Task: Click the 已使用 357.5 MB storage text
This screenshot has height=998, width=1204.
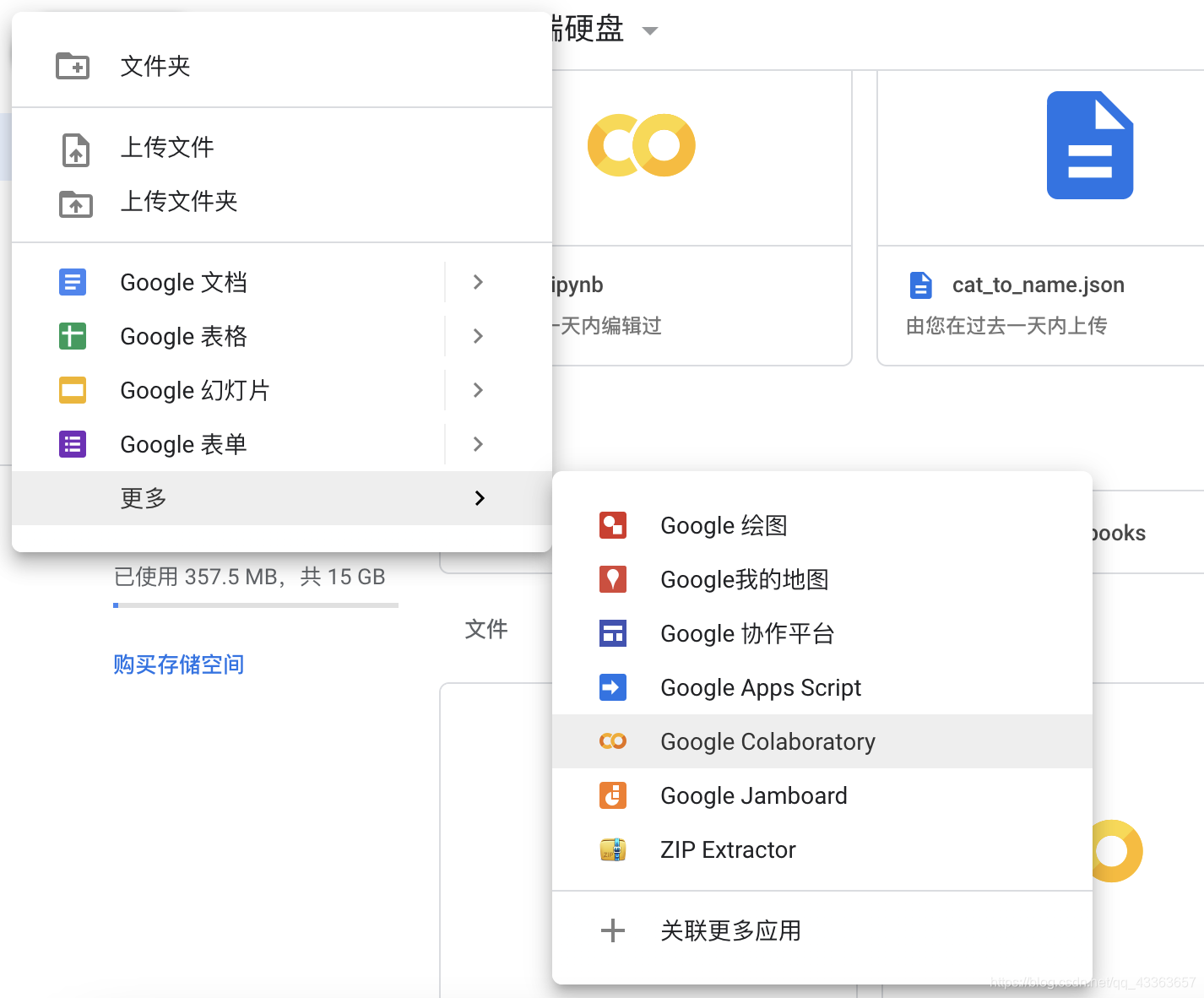Action: click(x=250, y=577)
